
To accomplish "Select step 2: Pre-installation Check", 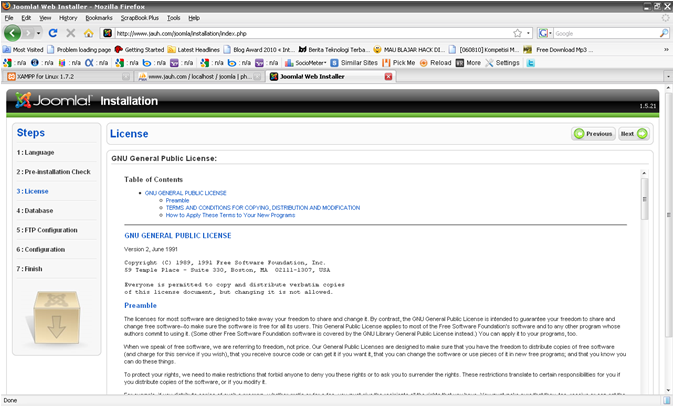I will pyautogui.click(x=53, y=172).
